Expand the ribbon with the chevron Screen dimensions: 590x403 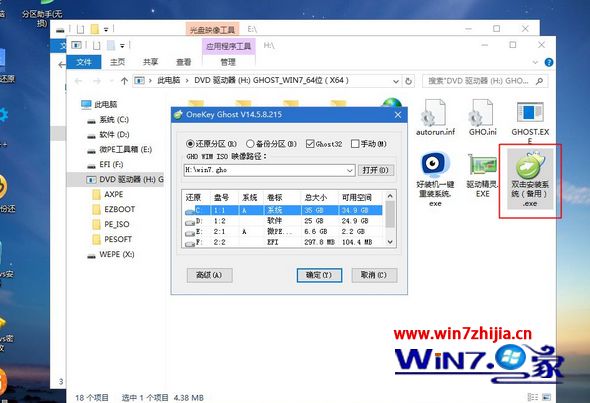[535, 62]
